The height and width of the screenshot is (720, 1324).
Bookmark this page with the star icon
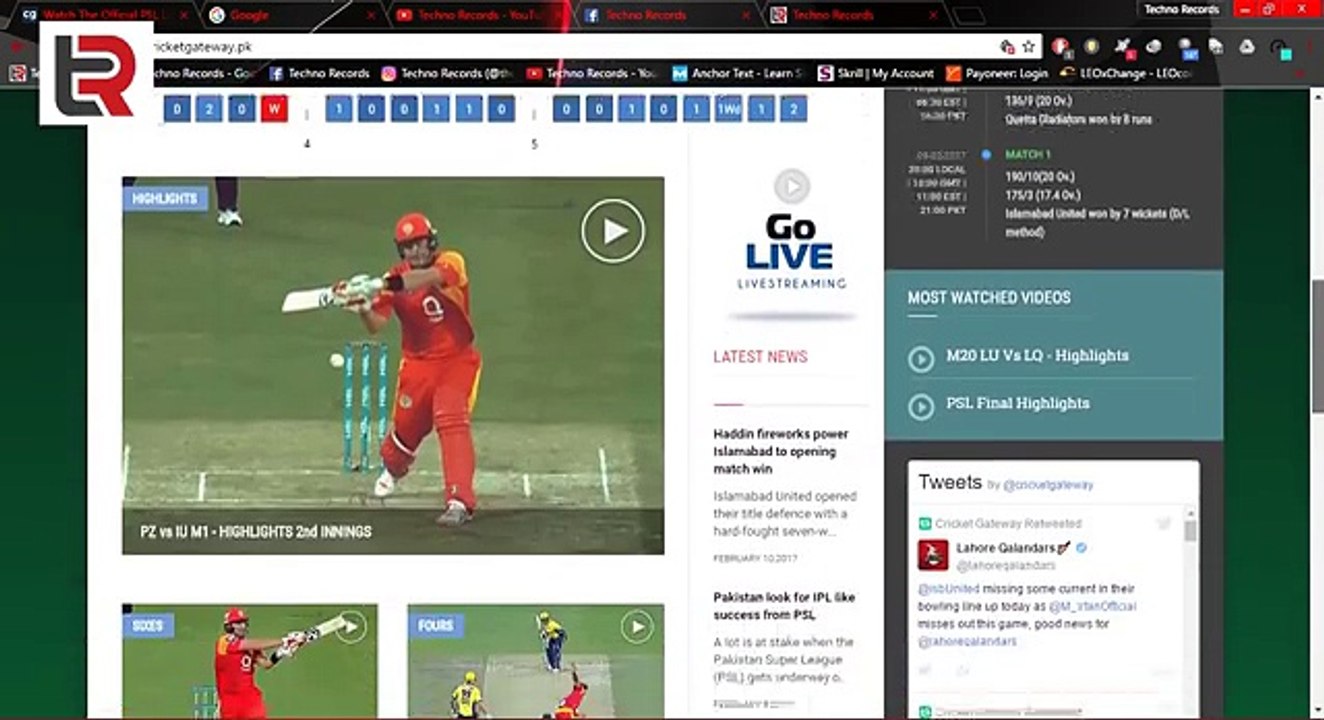click(1028, 47)
